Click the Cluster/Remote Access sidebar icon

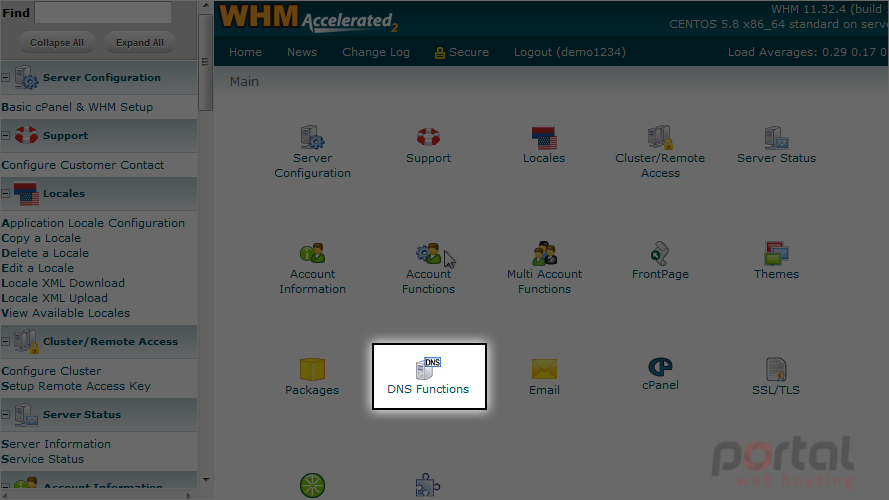(26, 341)
